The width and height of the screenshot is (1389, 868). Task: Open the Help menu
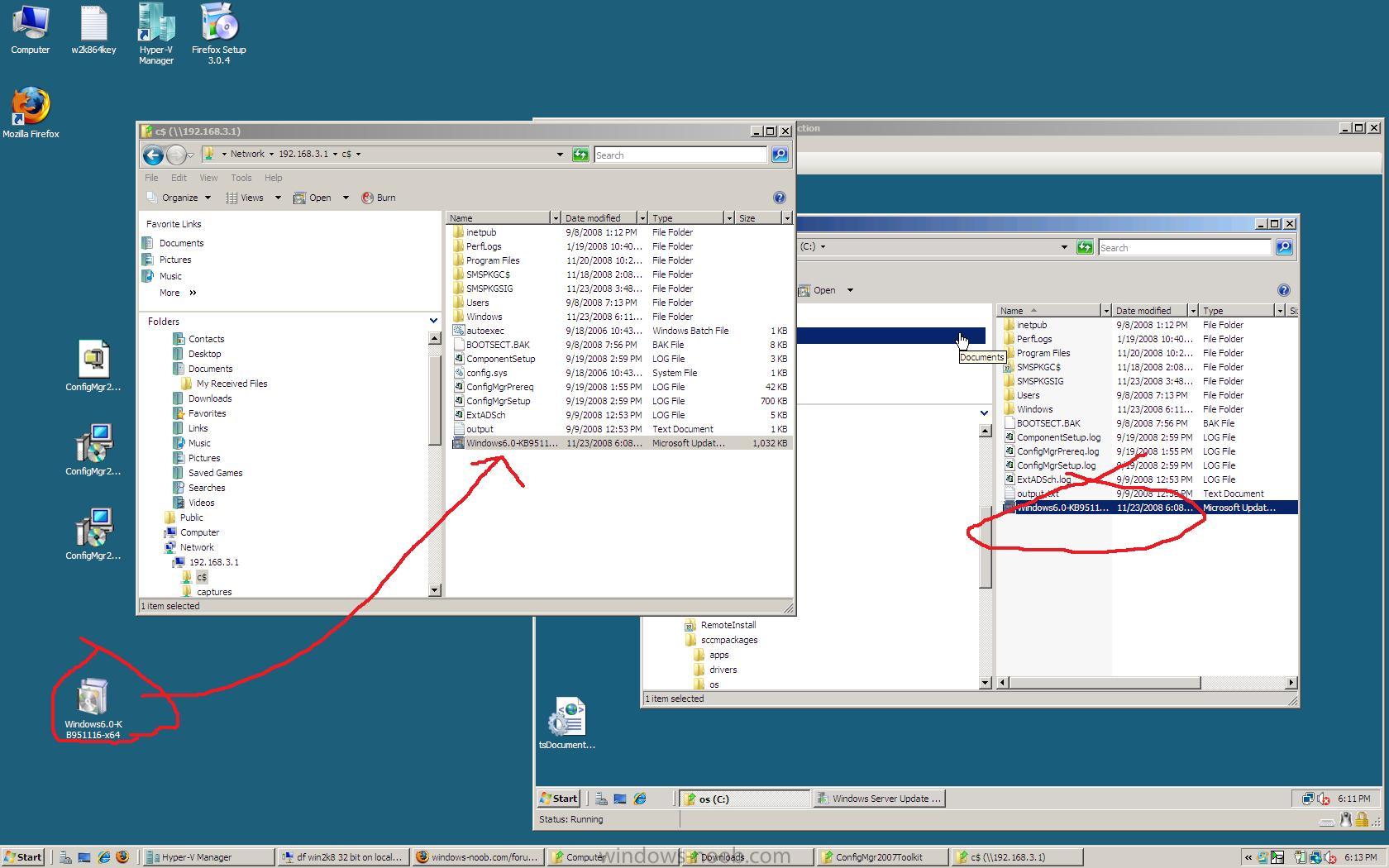[273, 178]
